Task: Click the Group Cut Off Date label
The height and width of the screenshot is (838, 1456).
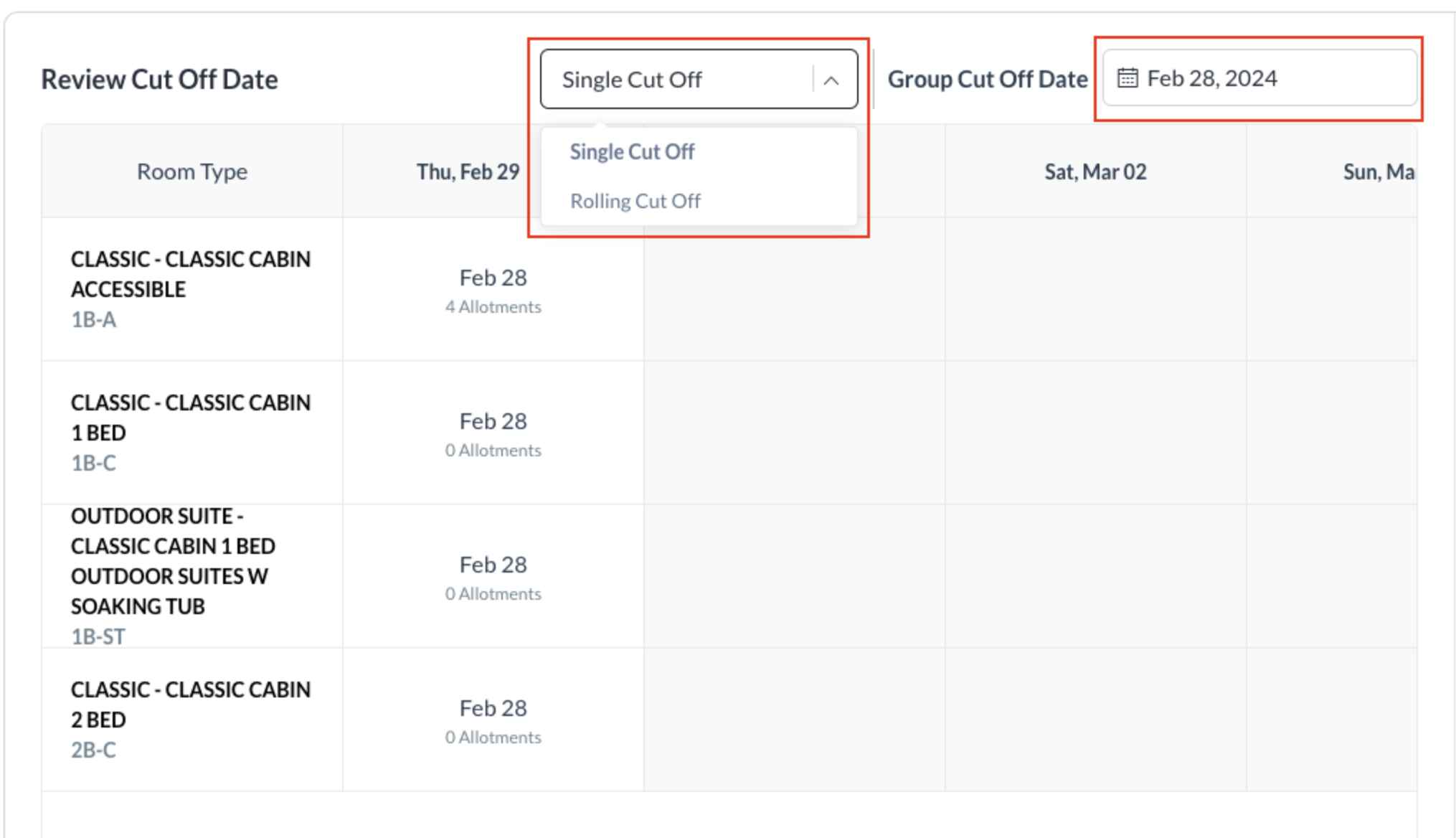Action: click(987, 80)
